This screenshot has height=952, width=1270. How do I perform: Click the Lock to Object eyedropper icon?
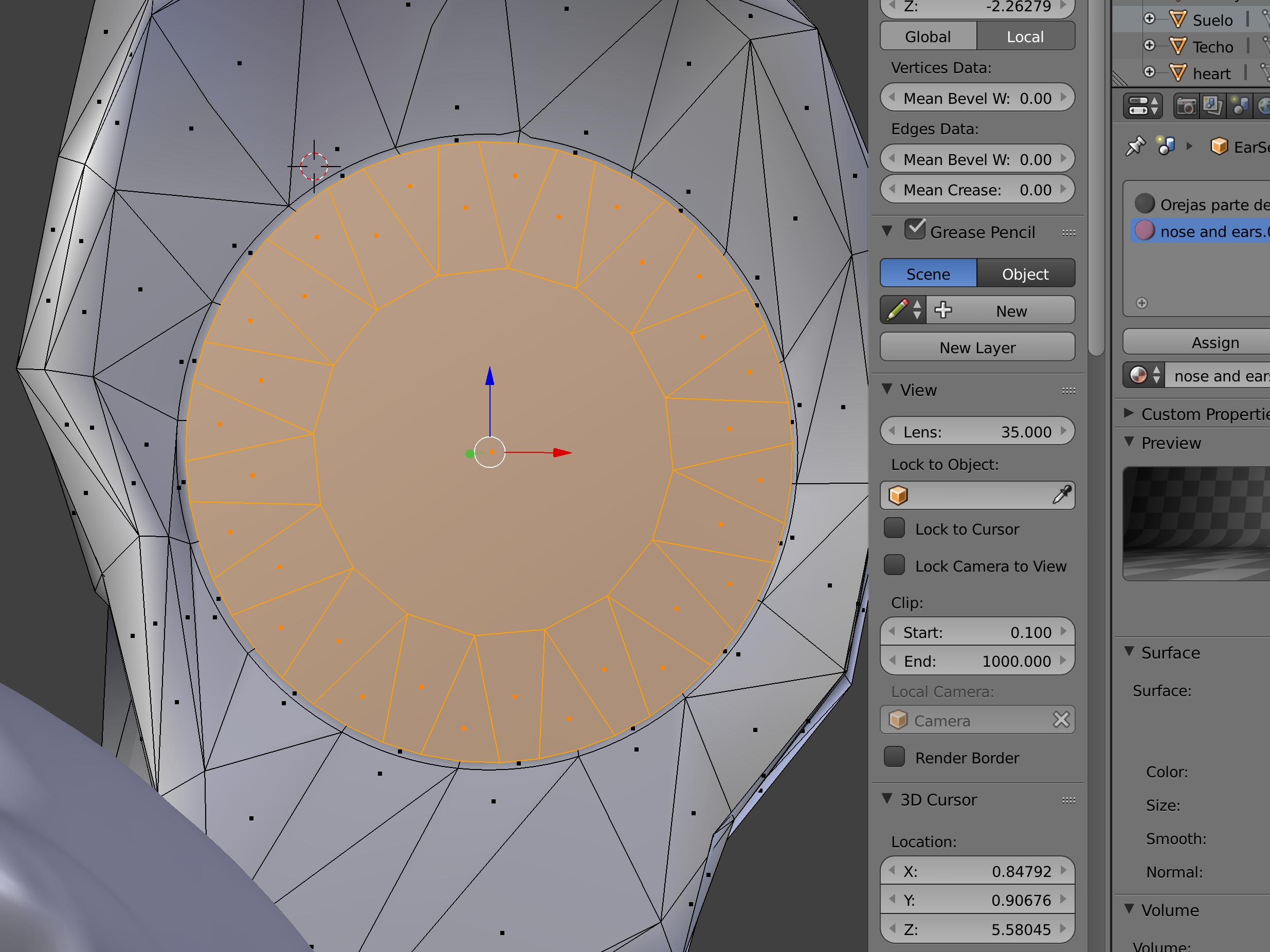pos(1062,495)
